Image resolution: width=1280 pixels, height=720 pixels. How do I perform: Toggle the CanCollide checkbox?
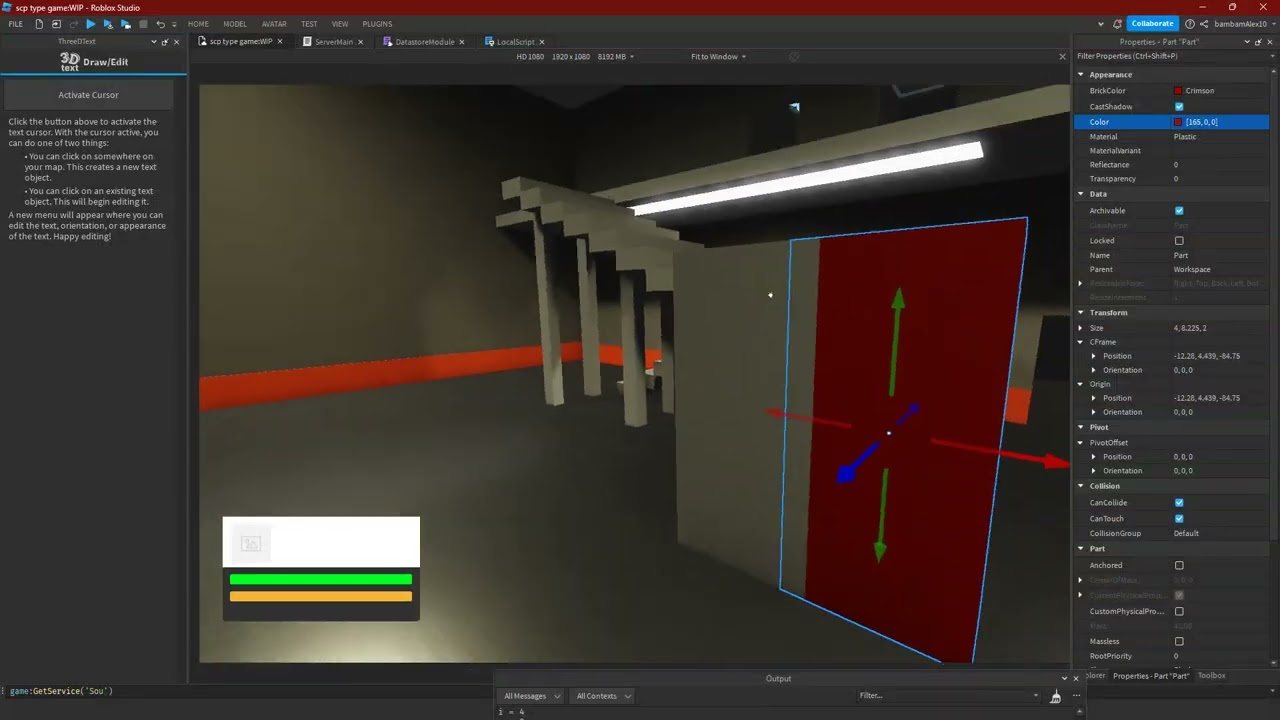pyautogui.click(x=1179, y=503)
